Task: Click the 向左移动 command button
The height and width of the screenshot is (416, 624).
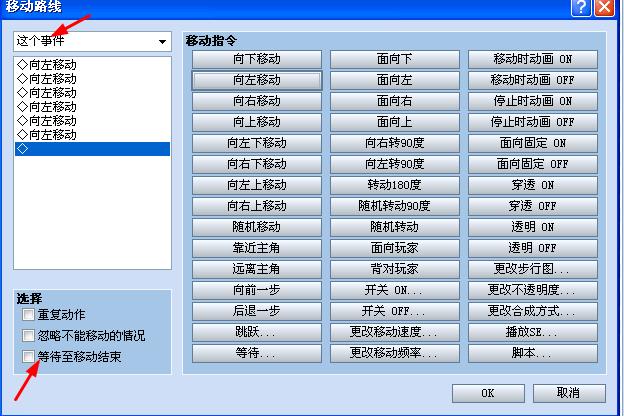Action: coord(257,80)
